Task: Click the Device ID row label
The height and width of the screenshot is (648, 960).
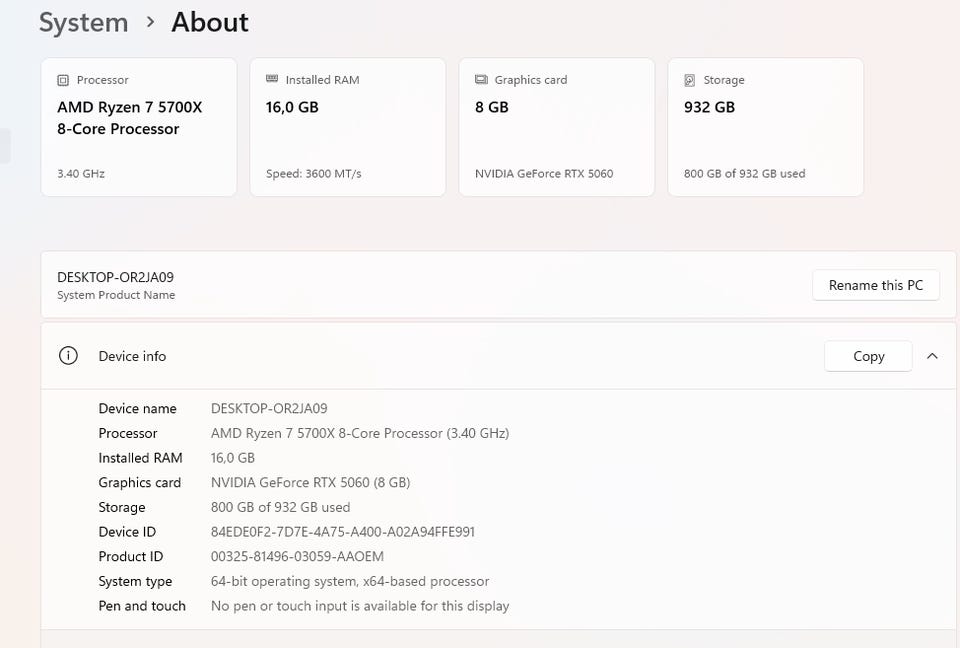Action: (x=127, y=532)
